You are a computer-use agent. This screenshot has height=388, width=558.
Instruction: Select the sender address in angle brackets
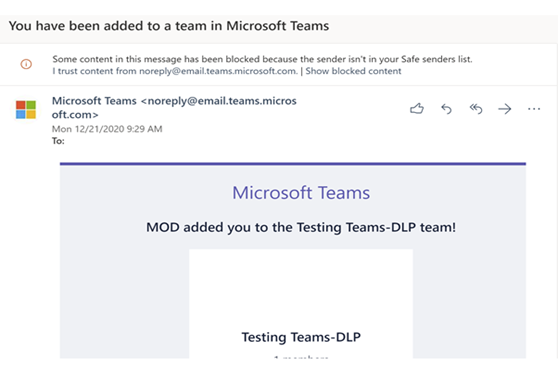[174, 108]
